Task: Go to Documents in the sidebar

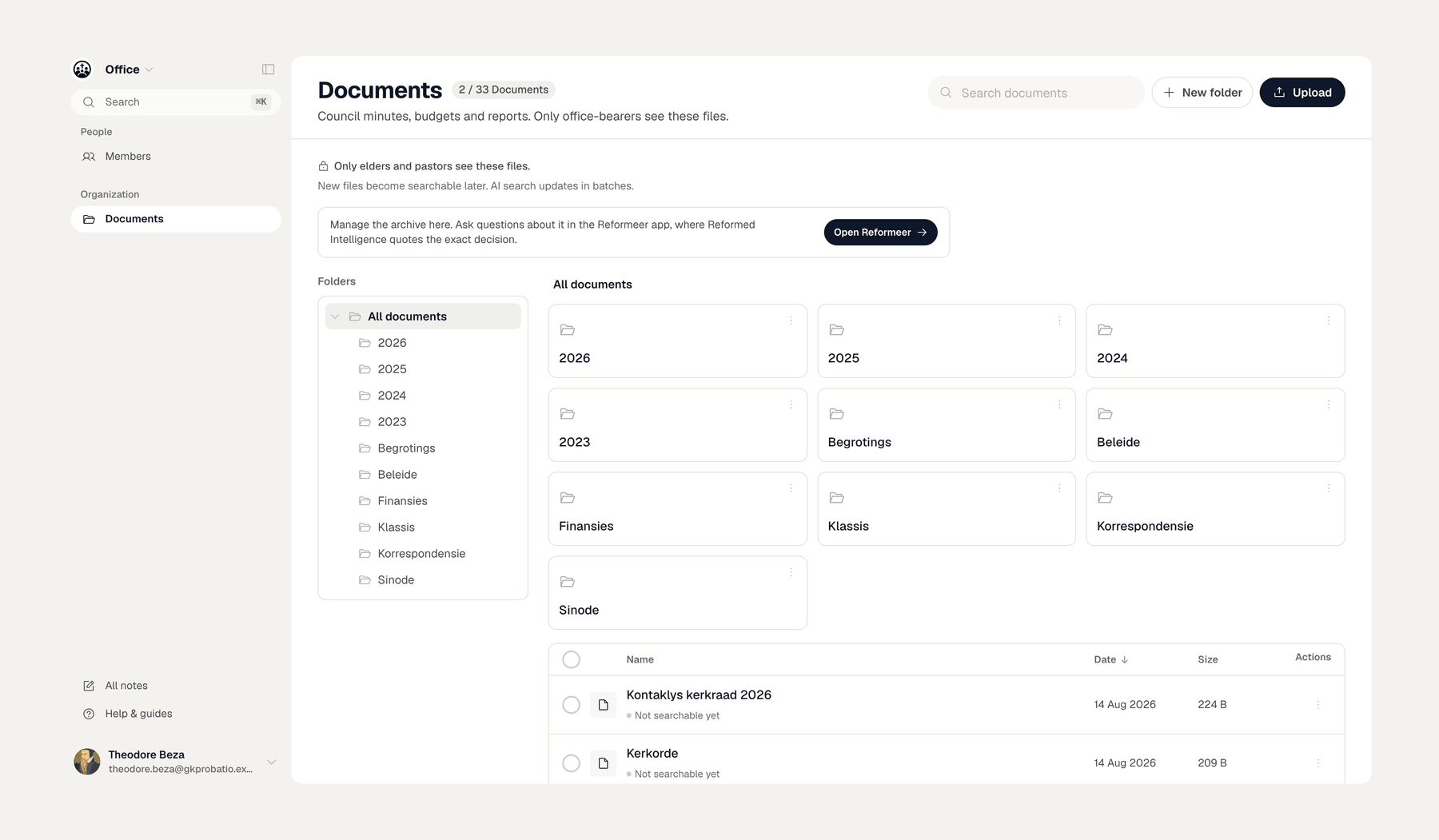Action: click(x=176, y=219)
